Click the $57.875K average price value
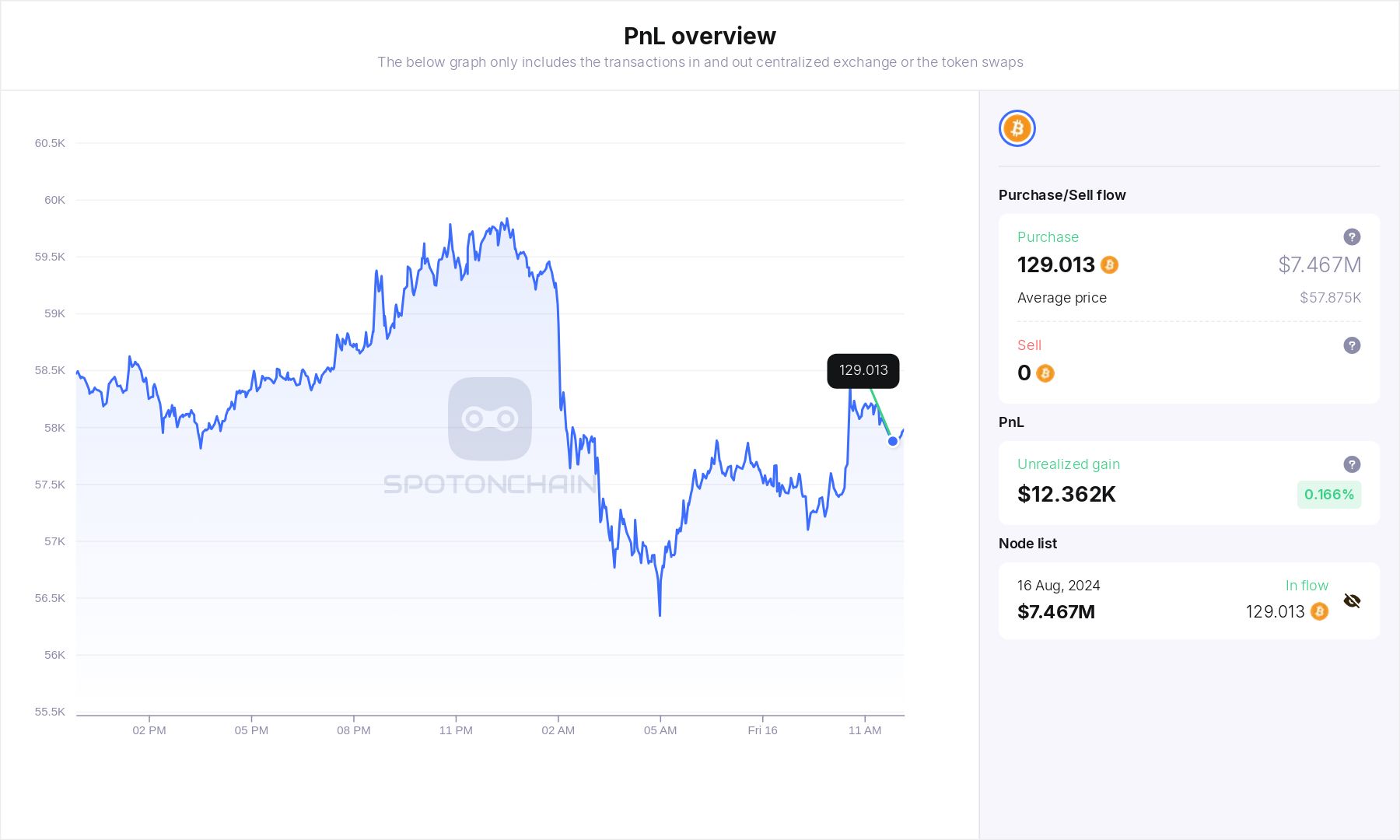The height and width of the screenshot is (840, 1400). tap(1330, 298)
